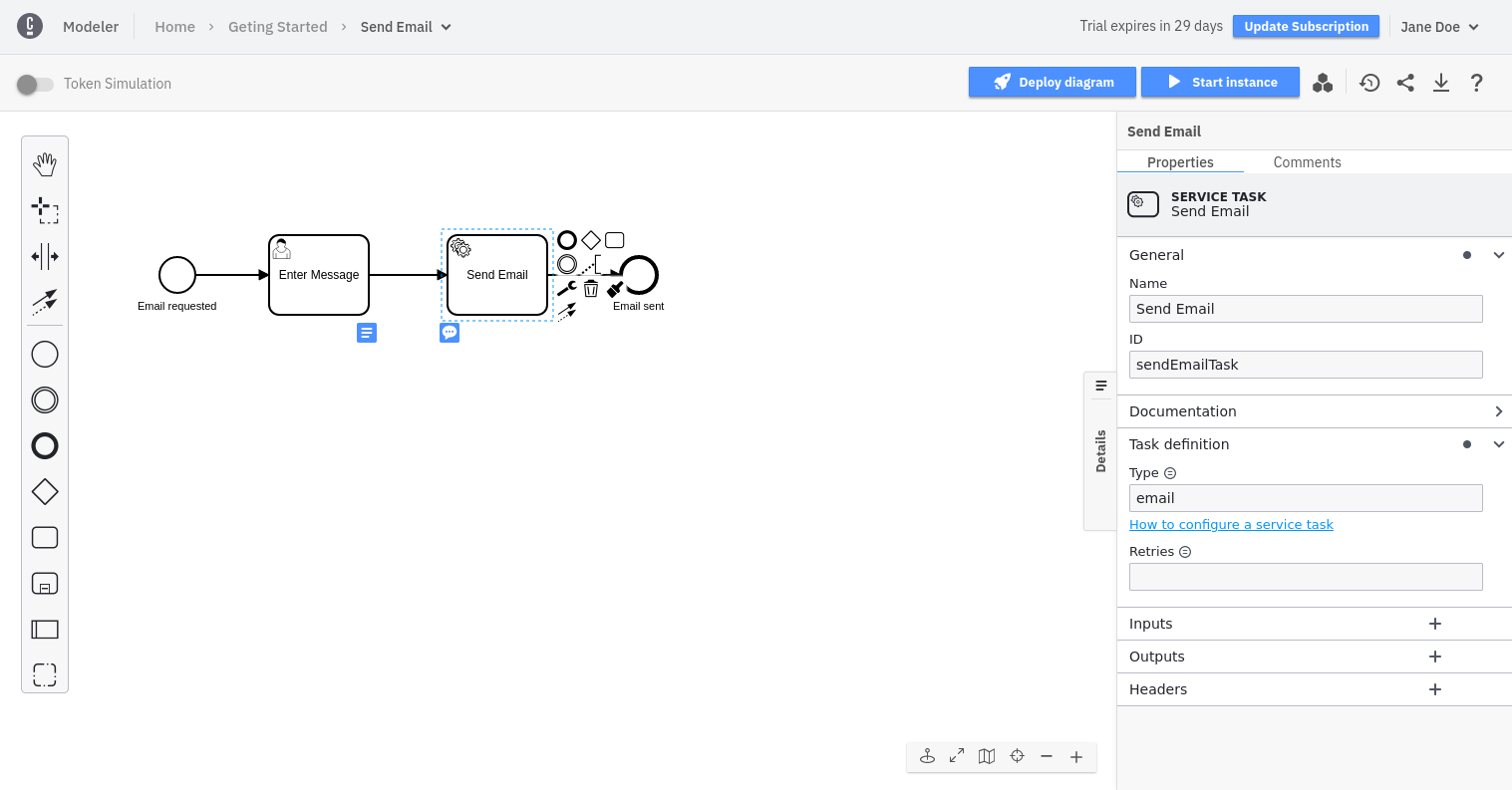Open the Camunda logo home

click(x=30, y=26)
